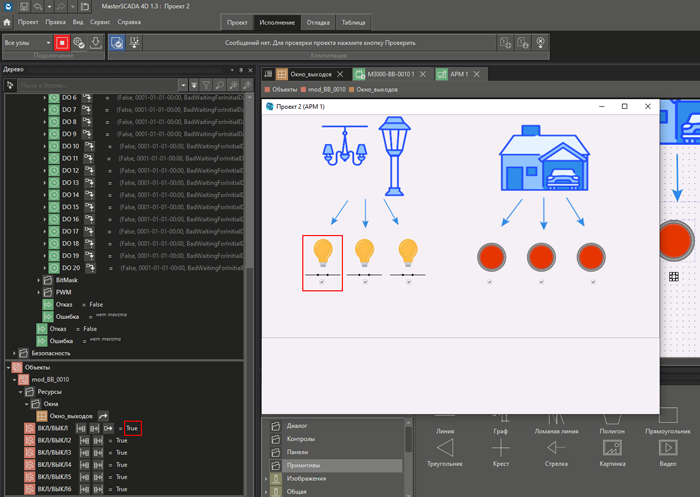This screenshot has width=700, height=497.
Task: Expand the BitMask tree node
Action: pyautogui.click(x=38, y=280)
